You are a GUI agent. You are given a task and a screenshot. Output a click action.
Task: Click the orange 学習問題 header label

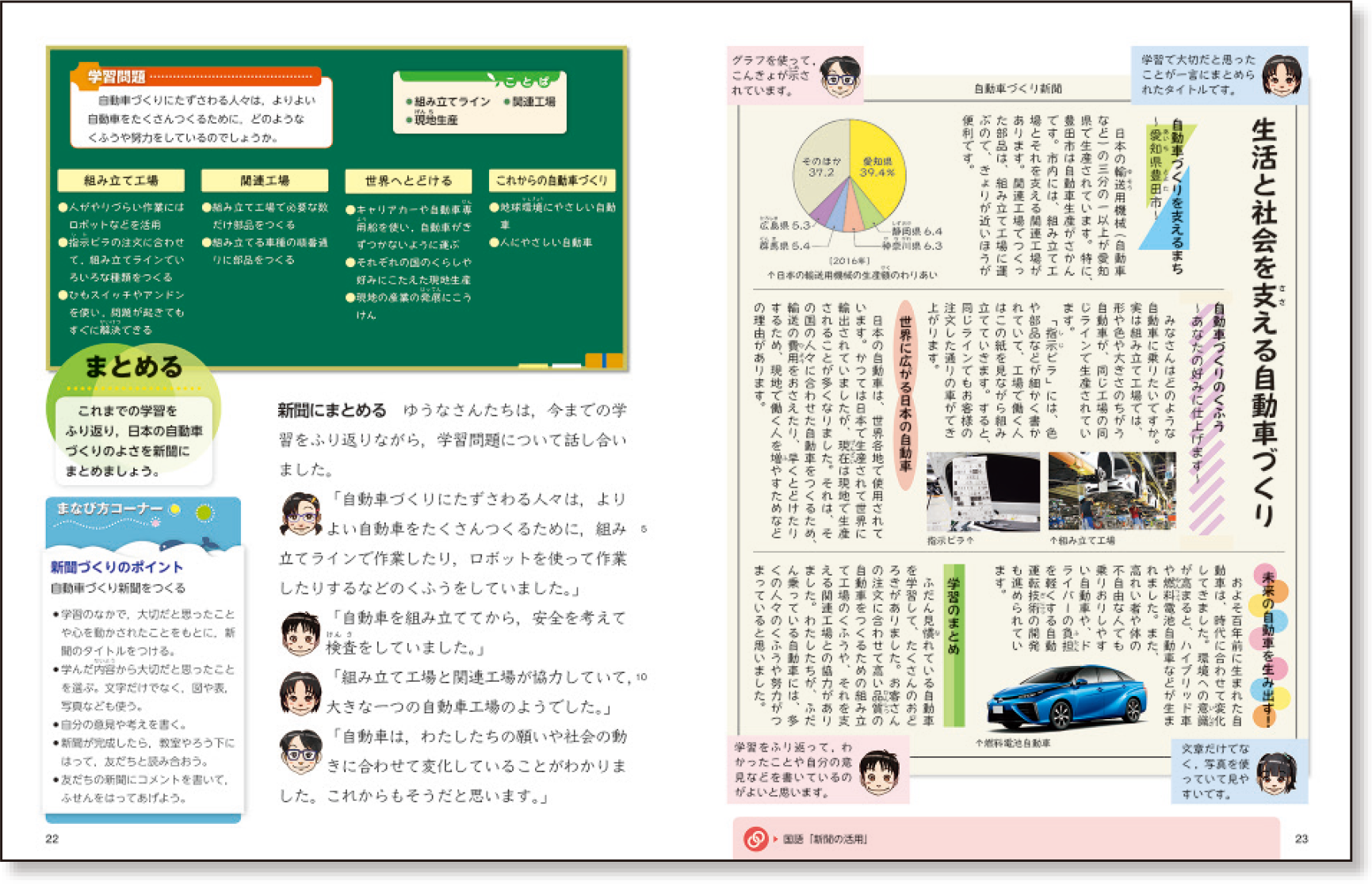point(117,77)
